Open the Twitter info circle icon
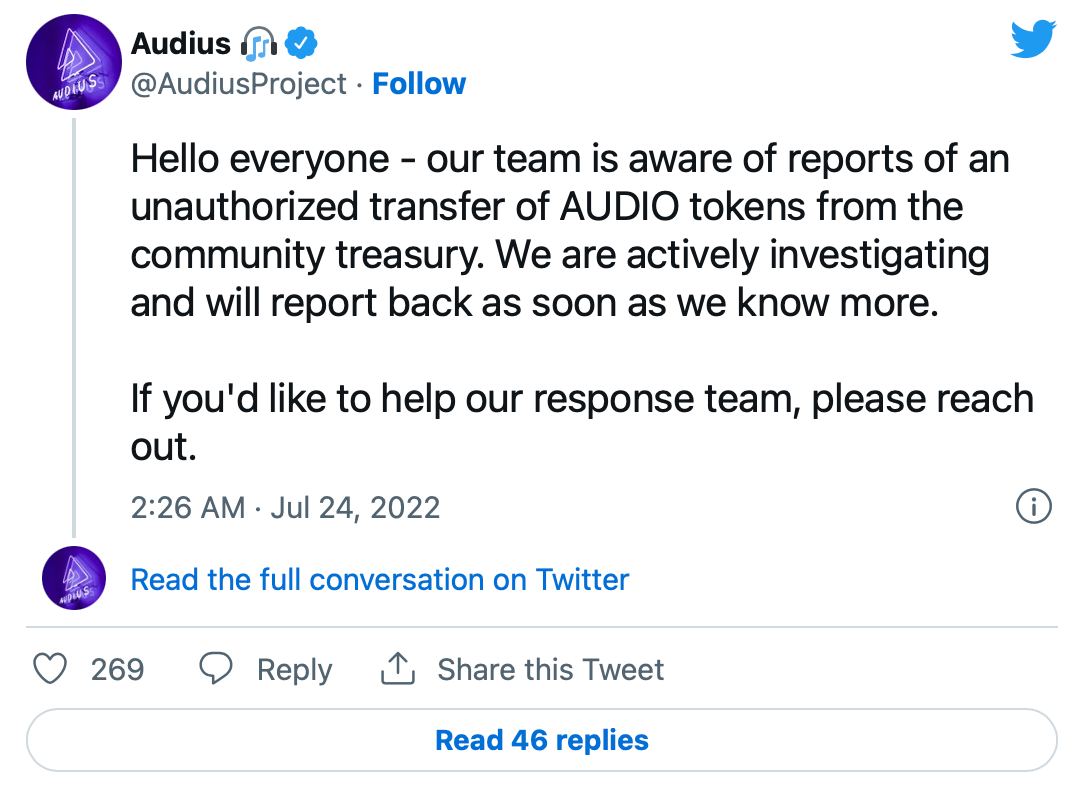 1033,506
